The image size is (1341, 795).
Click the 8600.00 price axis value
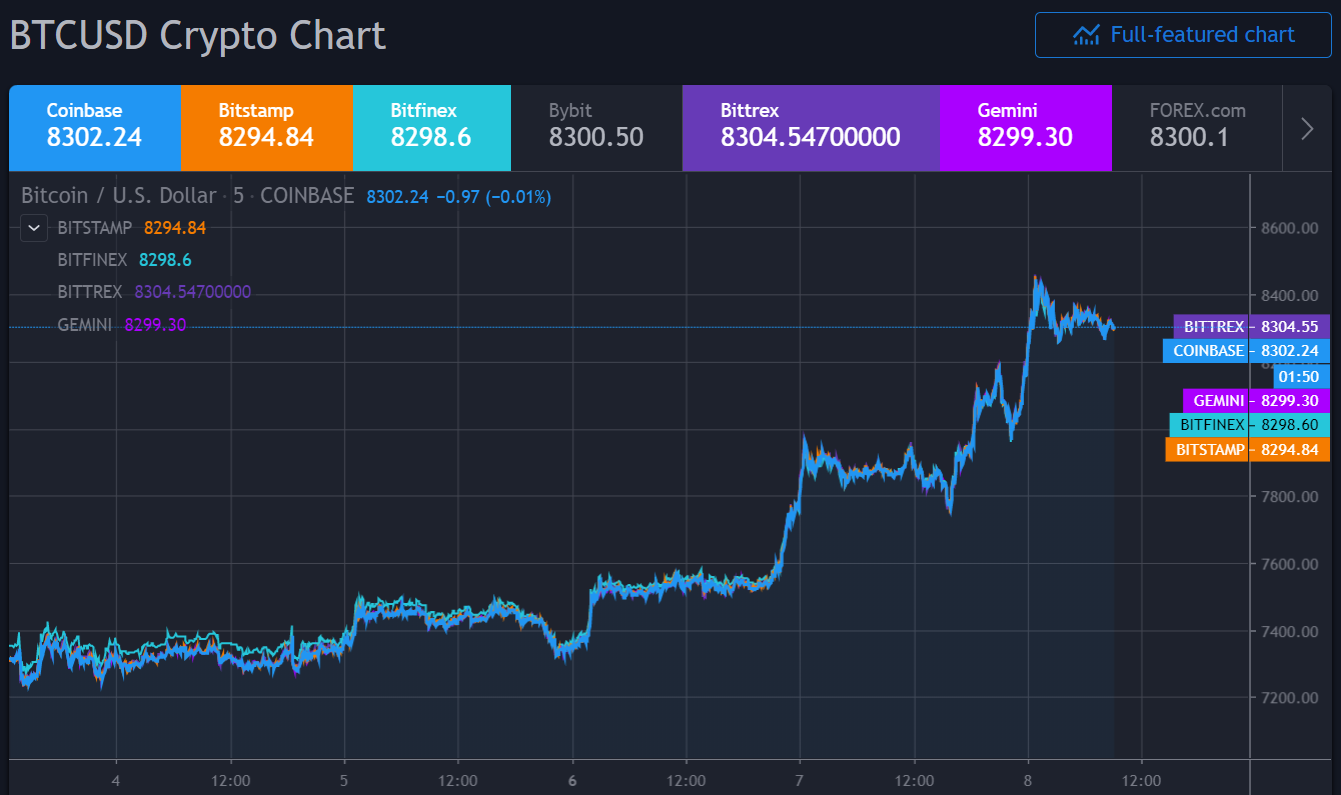(1290, 228)
